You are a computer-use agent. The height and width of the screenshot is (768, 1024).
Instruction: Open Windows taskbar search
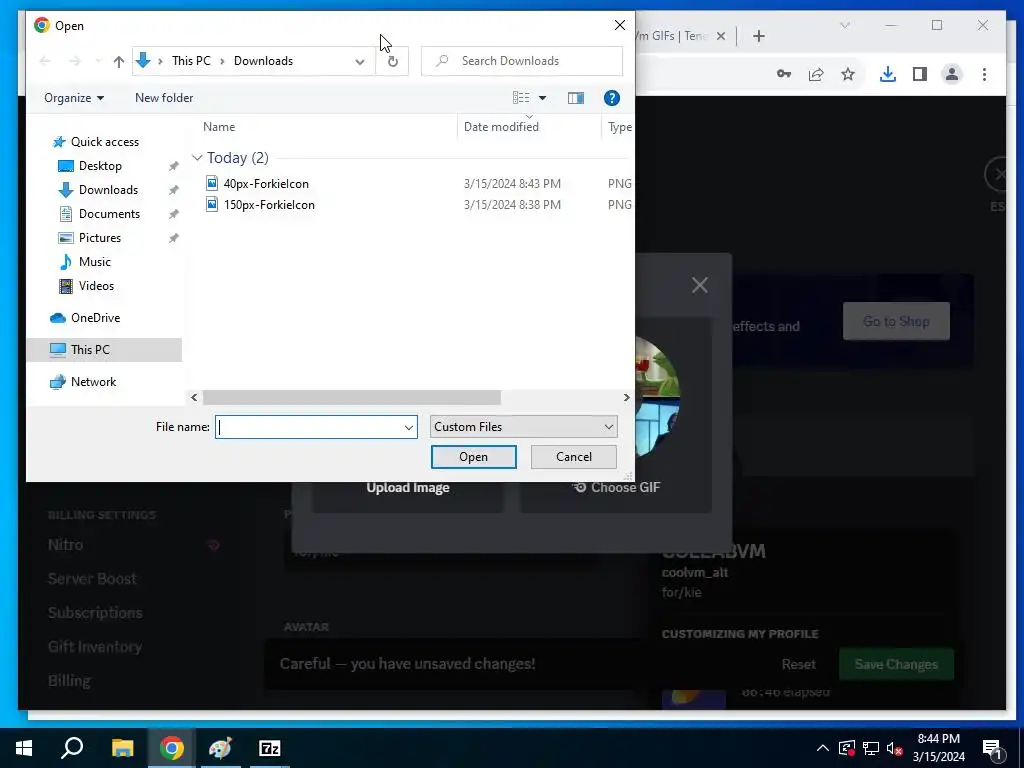(72, 748)
